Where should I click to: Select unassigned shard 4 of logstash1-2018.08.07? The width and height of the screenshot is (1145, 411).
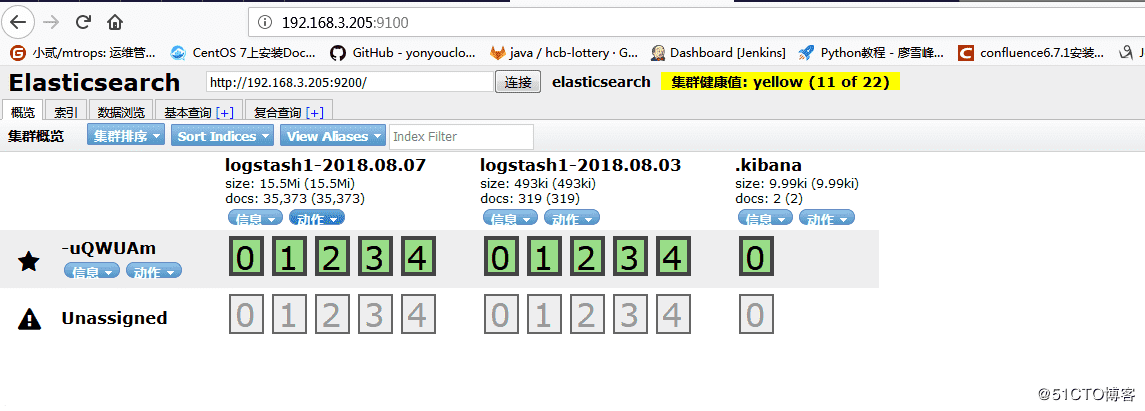(417, 314)
